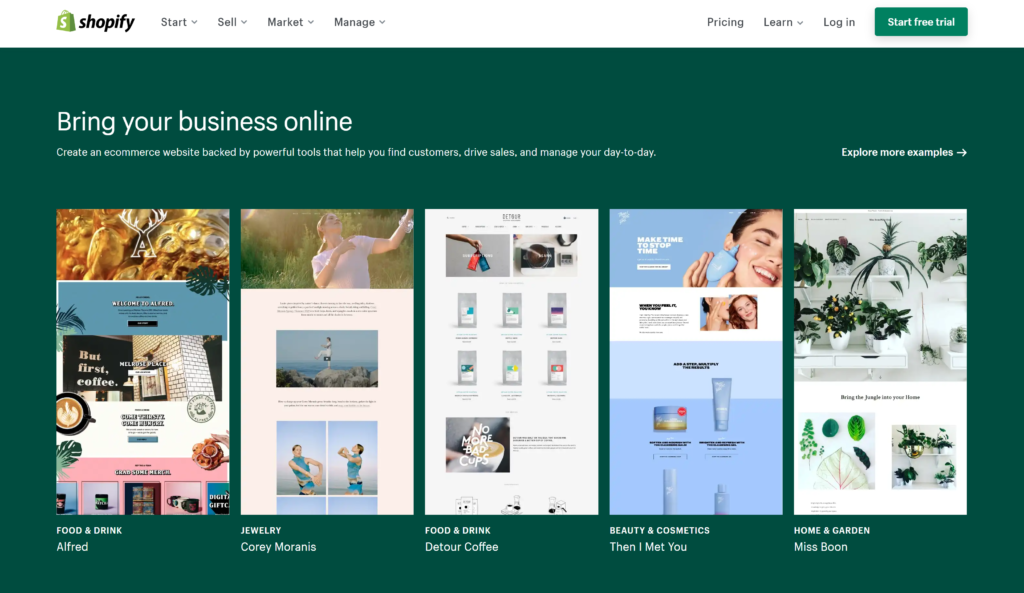The width and height of the screenshot is (1024, 593).
Task: Click the HOME & GARDEN category label
Action: 832,530
